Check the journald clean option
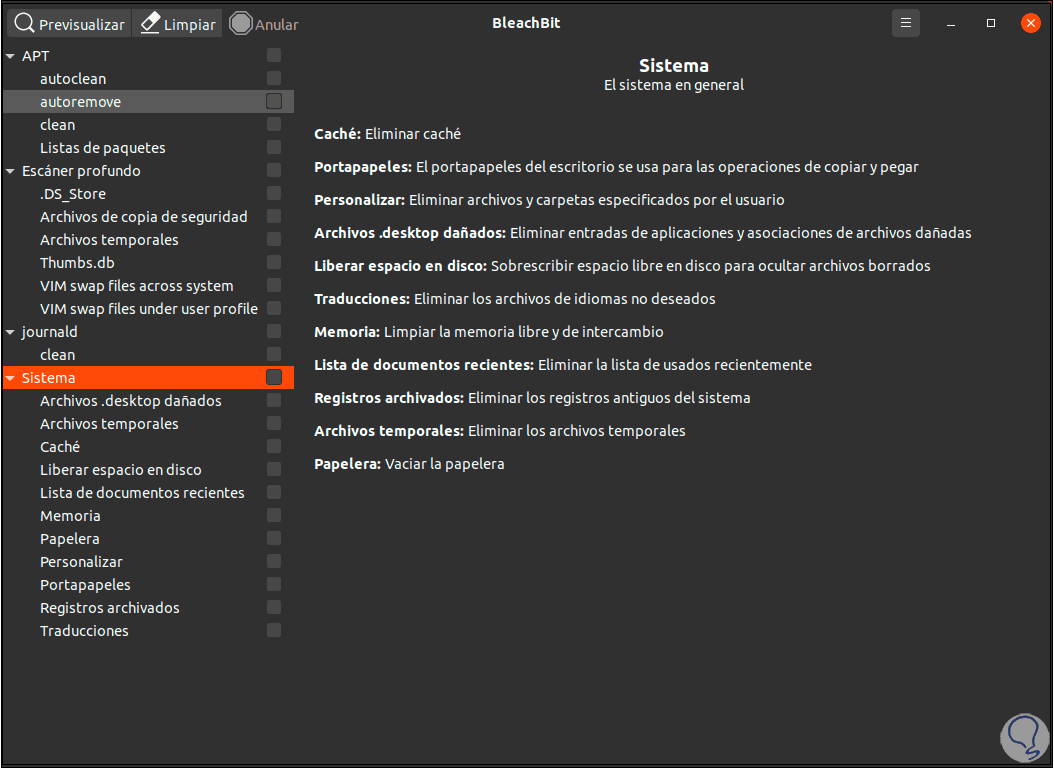Viewport: 1054px width, 768px height. point(274,354)
